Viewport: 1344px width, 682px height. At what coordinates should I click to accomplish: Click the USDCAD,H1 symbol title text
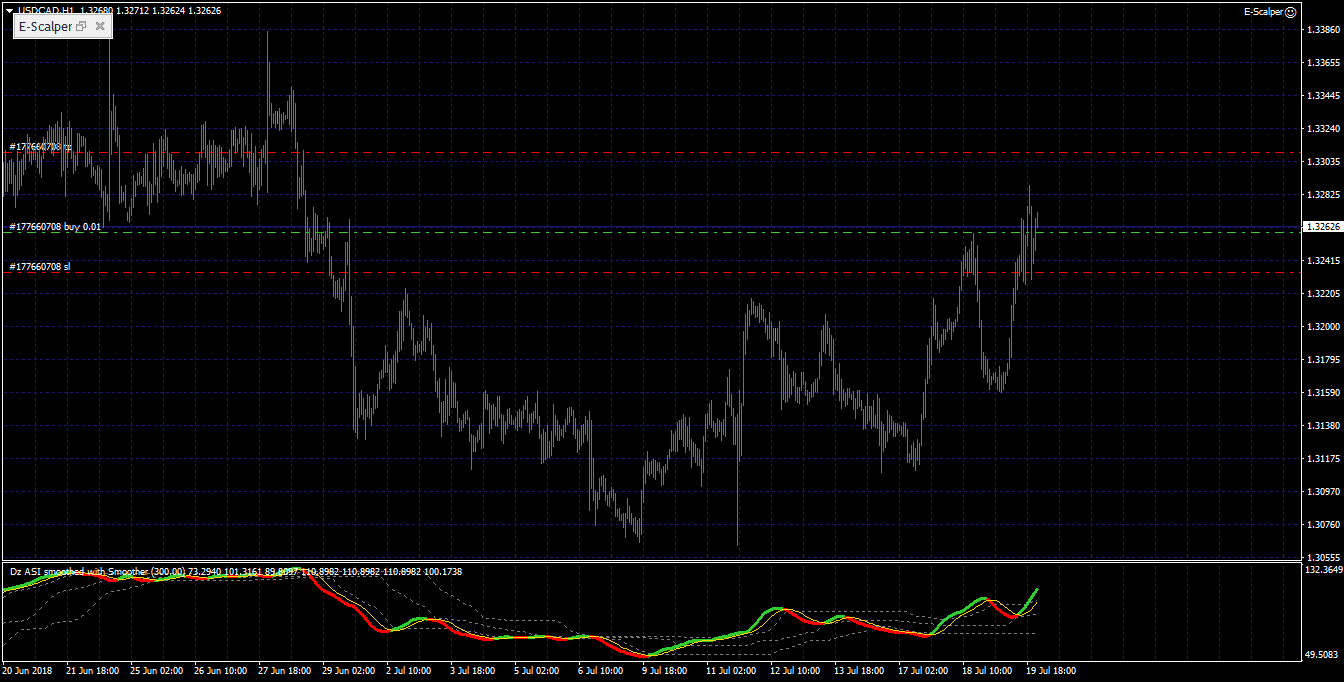tap(45, 11)
